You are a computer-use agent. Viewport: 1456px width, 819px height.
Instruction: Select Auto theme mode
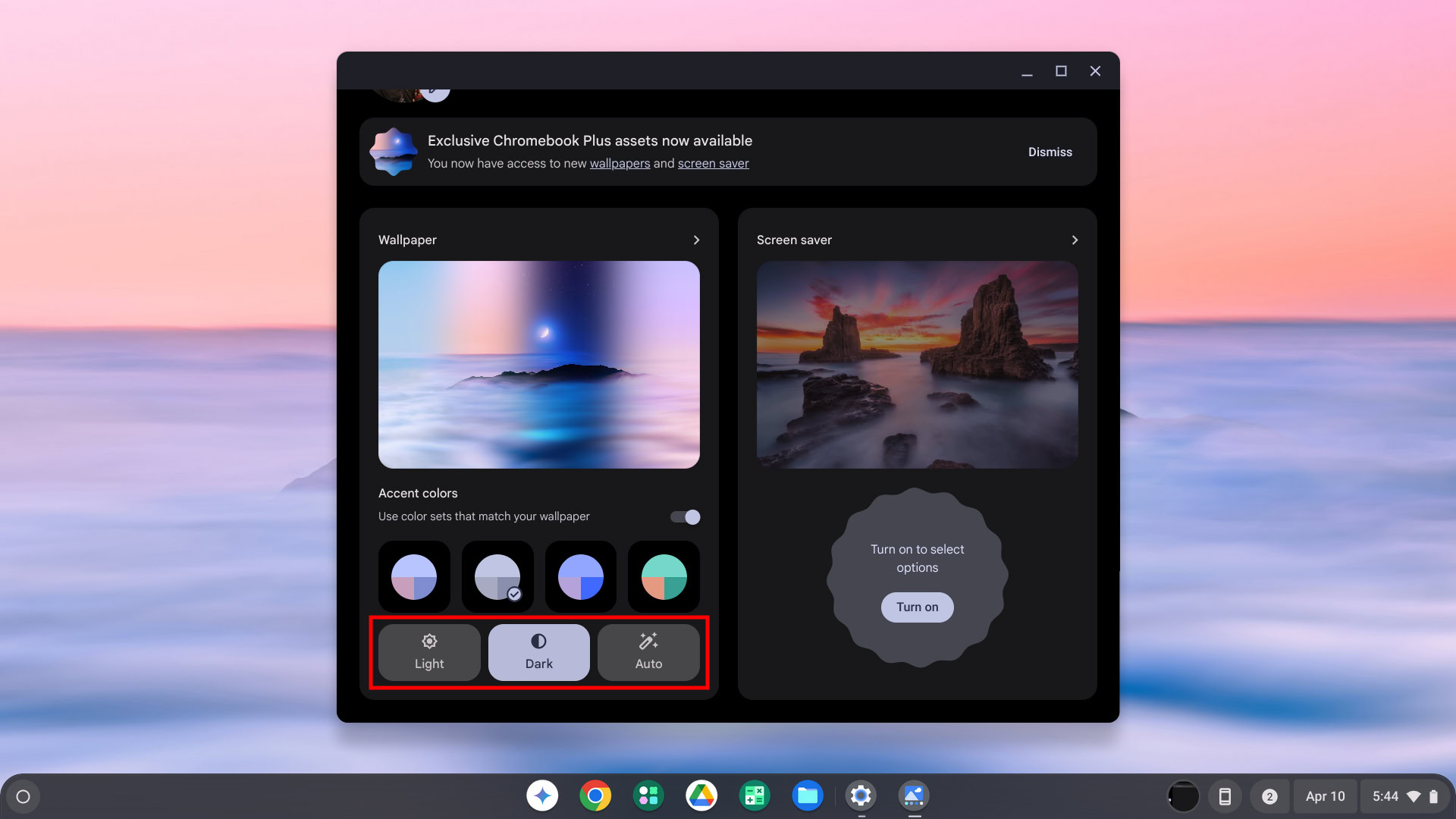click(648, 652)
